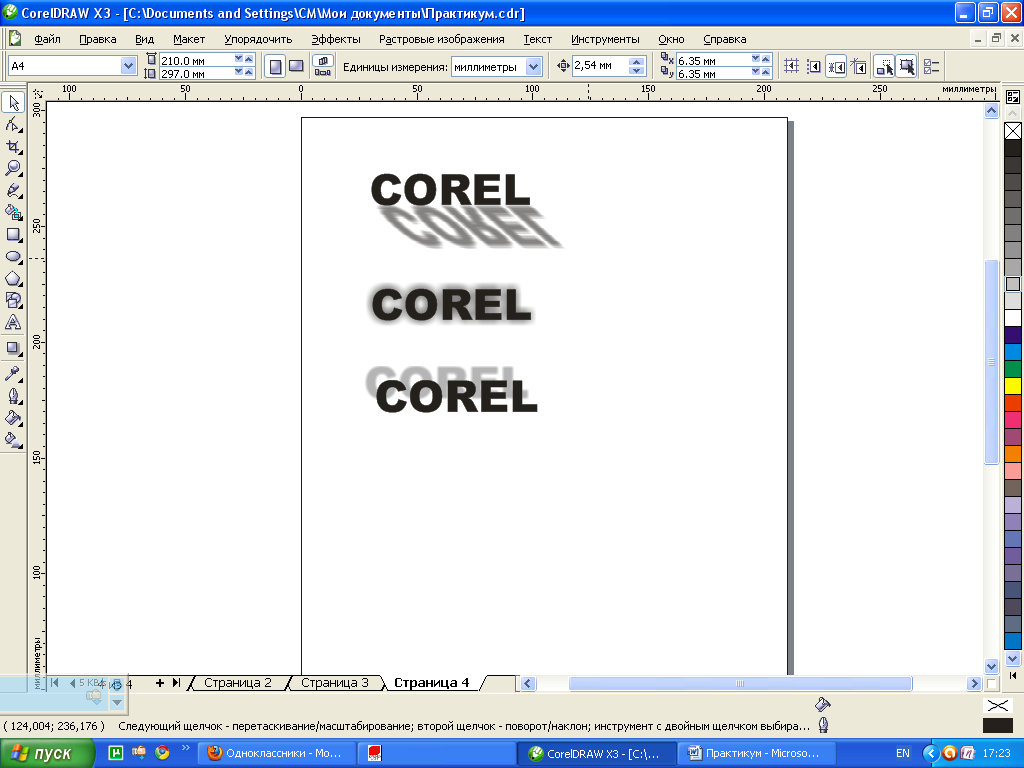Click the set default or current page size icon
The image size is (1024, 768).
[323, 66]
